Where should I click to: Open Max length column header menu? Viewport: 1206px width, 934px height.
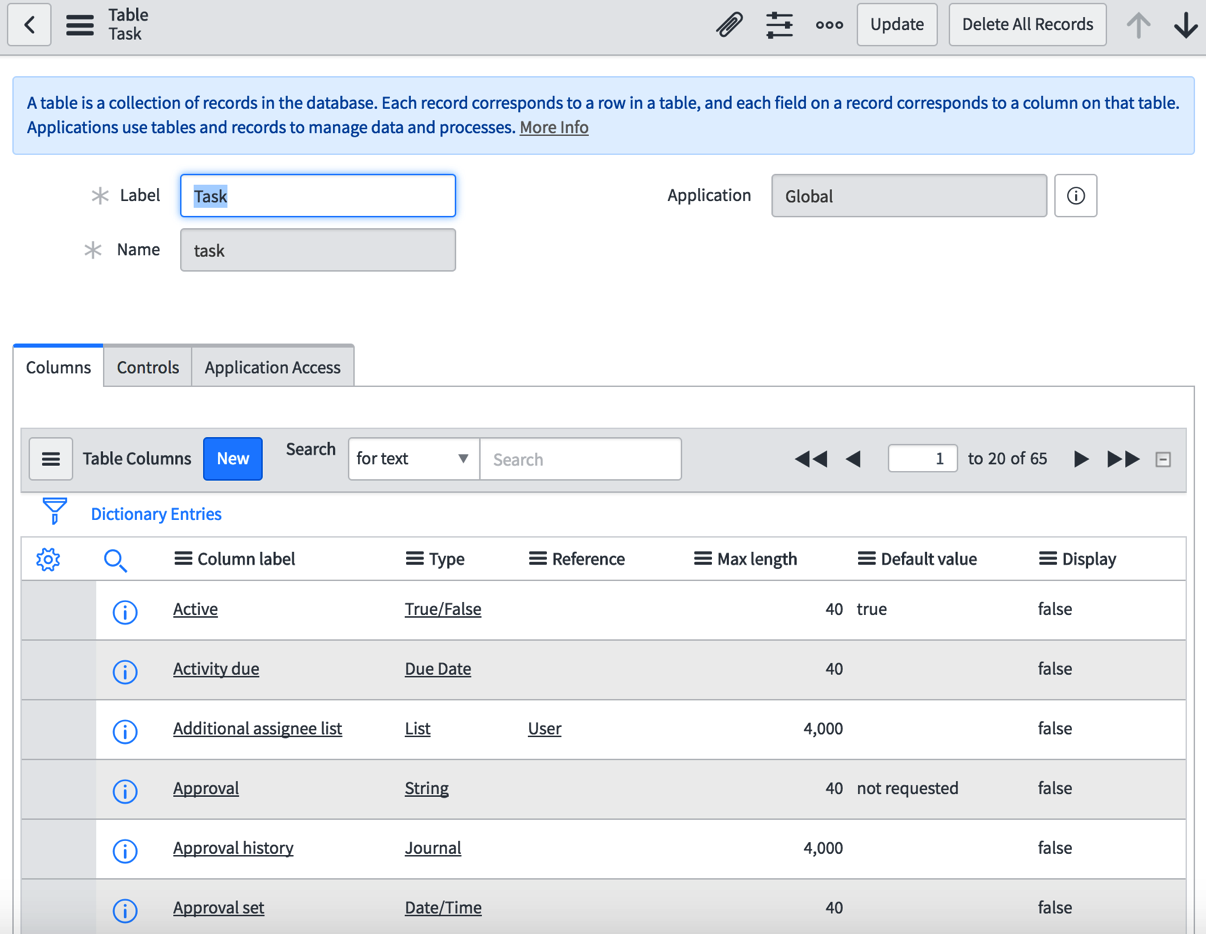[x=703, y=558]
